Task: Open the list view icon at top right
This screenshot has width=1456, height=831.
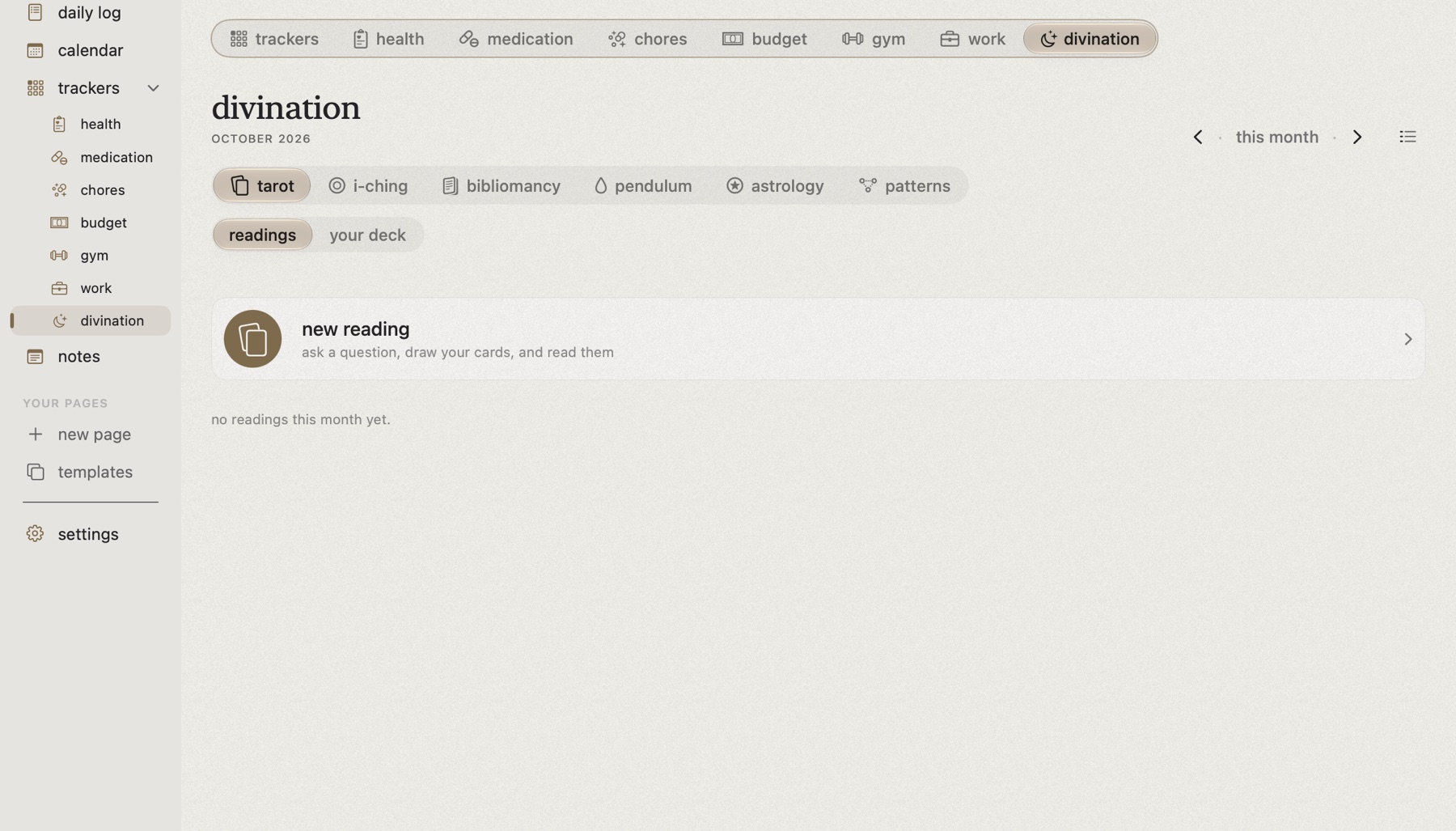Action: tap(1407, 137)
